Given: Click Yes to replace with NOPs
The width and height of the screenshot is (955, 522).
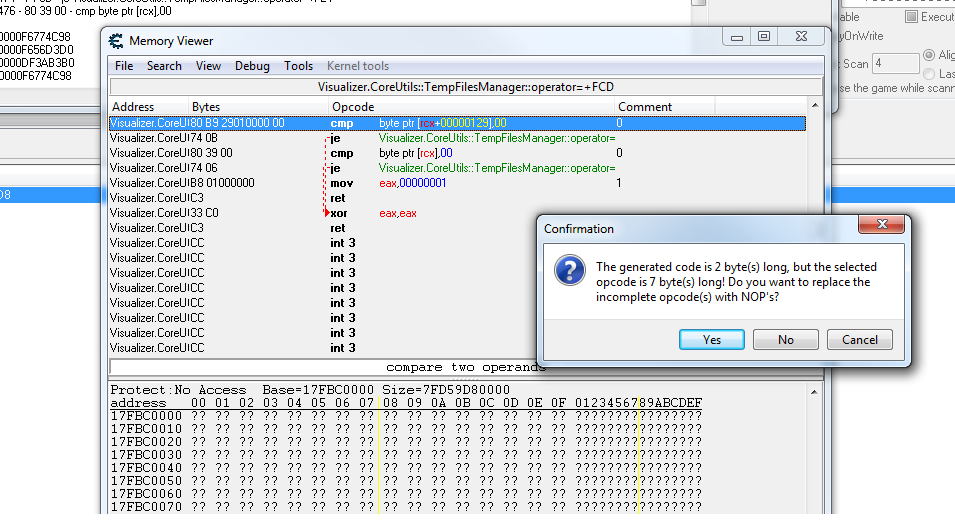Looking at the screenshot, I should point(711,340).
